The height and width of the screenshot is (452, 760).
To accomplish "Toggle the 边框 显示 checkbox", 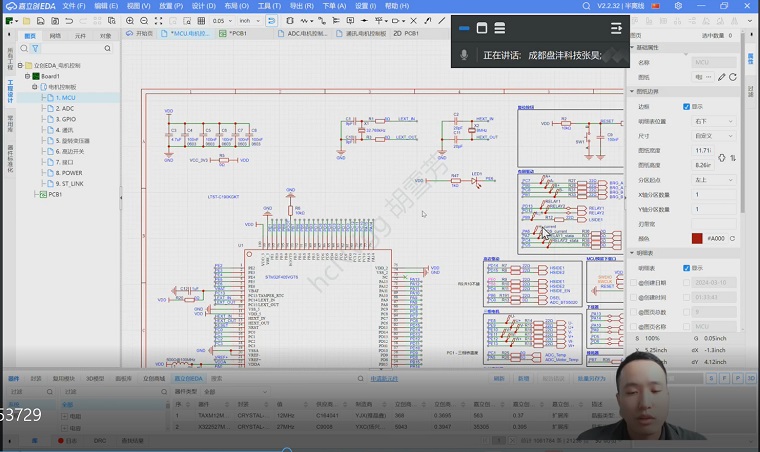I will tap(686, 107).
